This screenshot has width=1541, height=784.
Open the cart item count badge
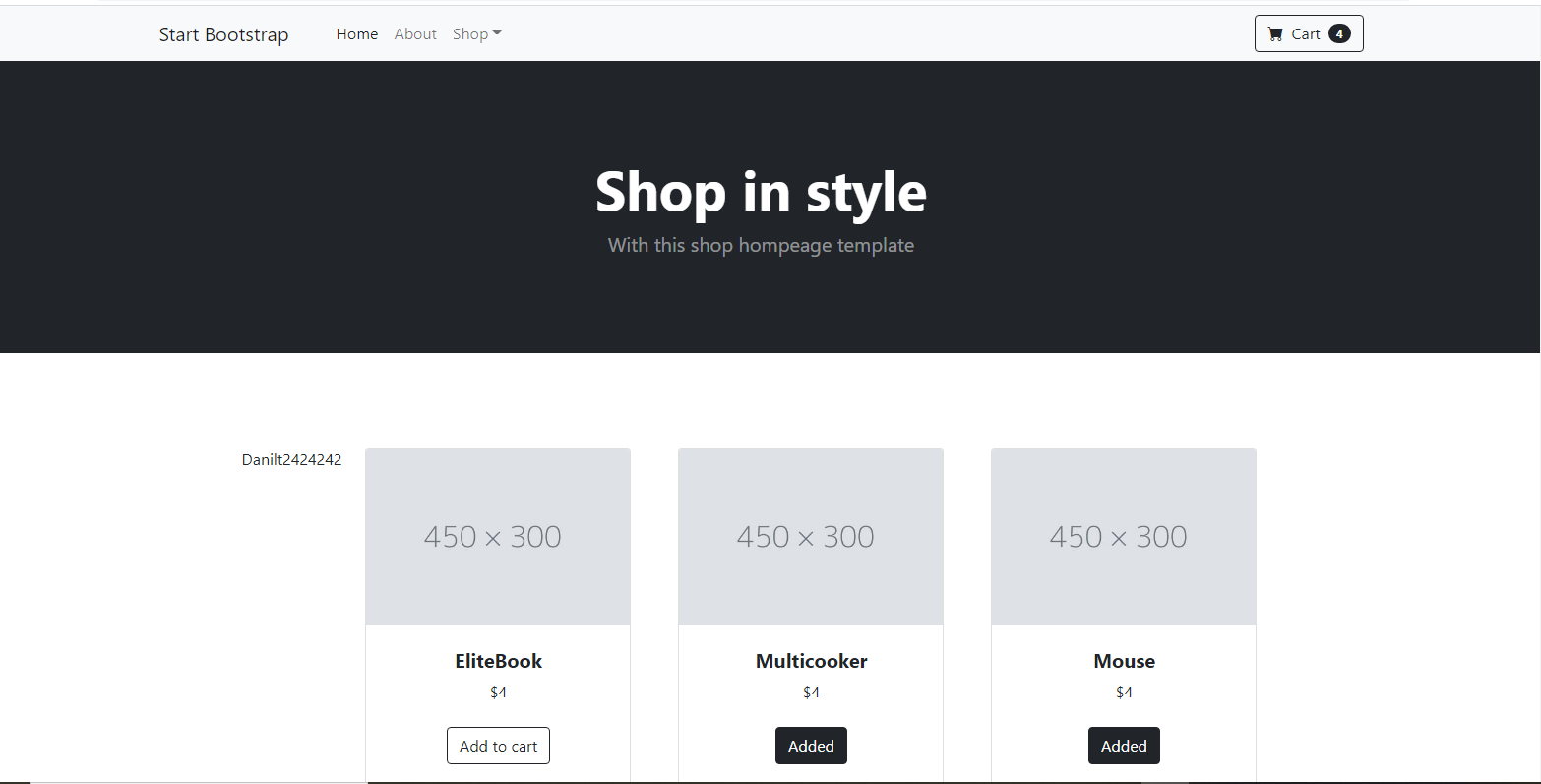[1338, 32]
